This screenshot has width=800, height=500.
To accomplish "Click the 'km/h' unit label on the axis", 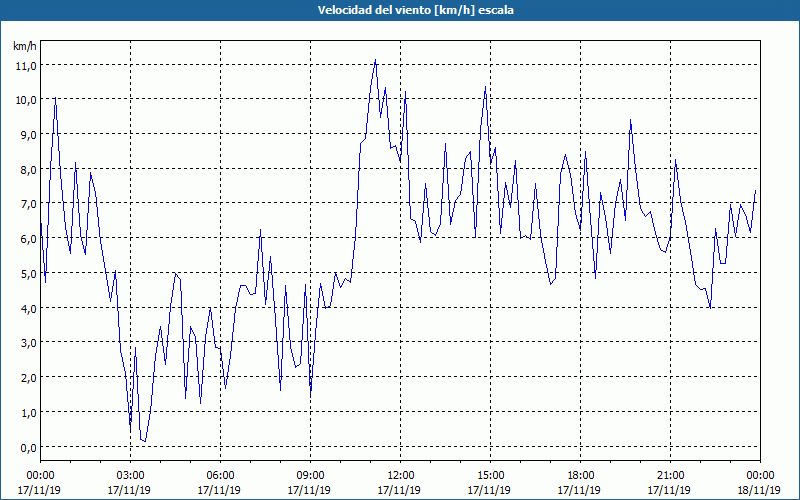I will coord(24,46).
